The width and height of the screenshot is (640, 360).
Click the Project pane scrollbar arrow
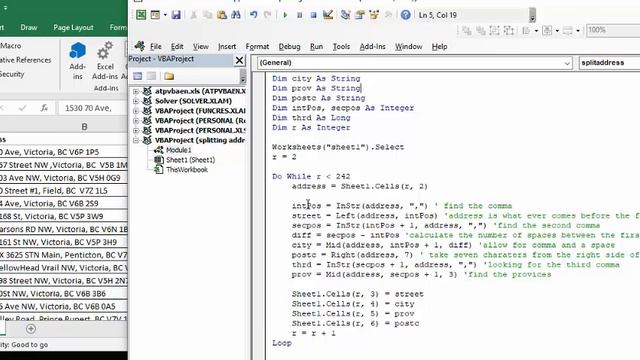[x=243, y=76]
